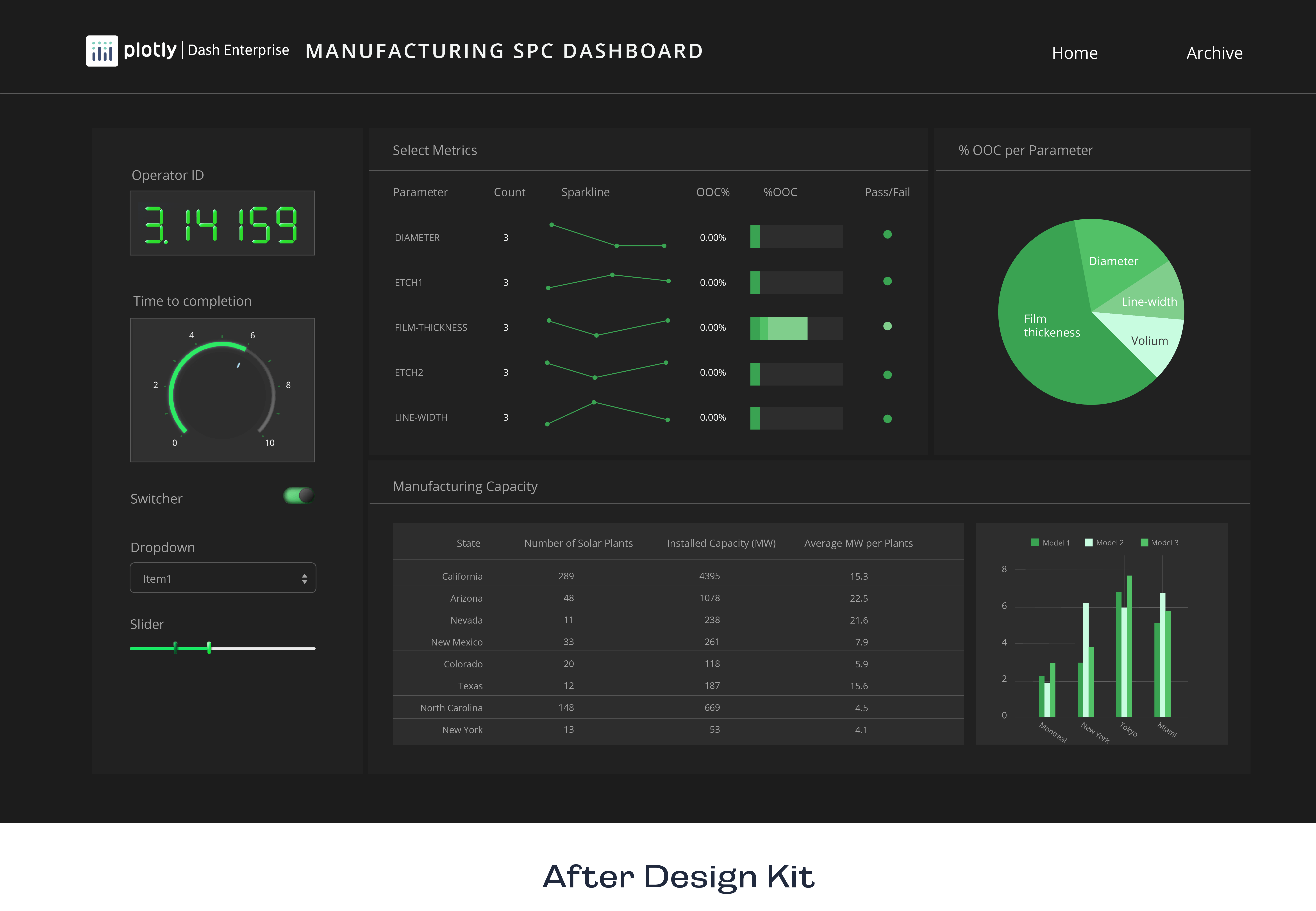Click the second slider handle
This screenshot has height=911, width=1316.
click(209, 648)
